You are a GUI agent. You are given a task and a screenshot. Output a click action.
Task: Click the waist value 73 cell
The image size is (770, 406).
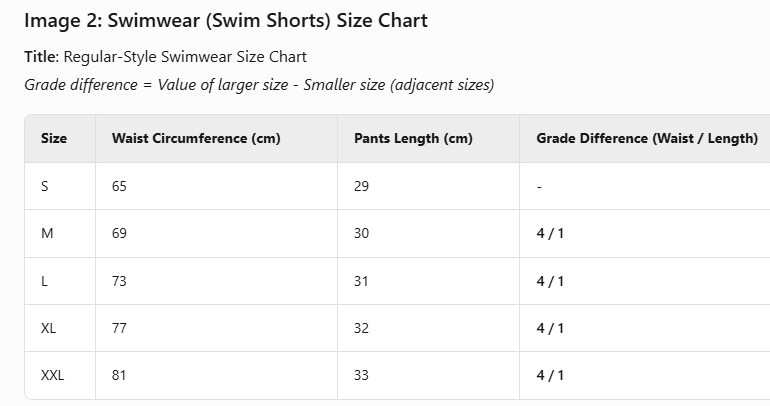120,281
